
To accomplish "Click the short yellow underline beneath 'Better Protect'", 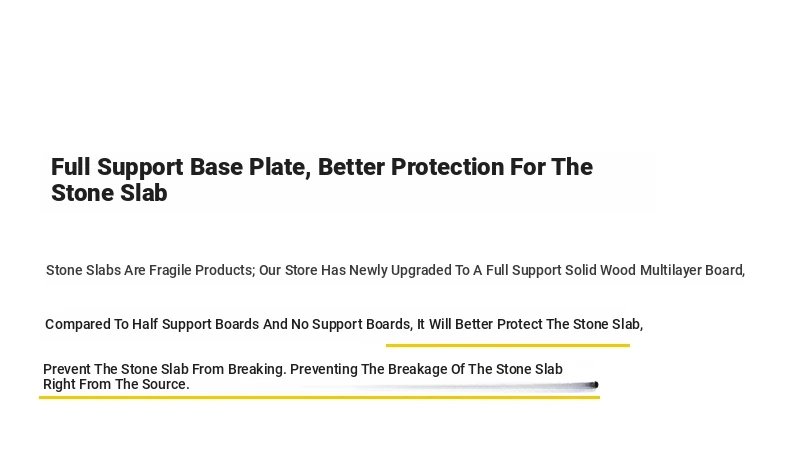I will click(508, 346).
